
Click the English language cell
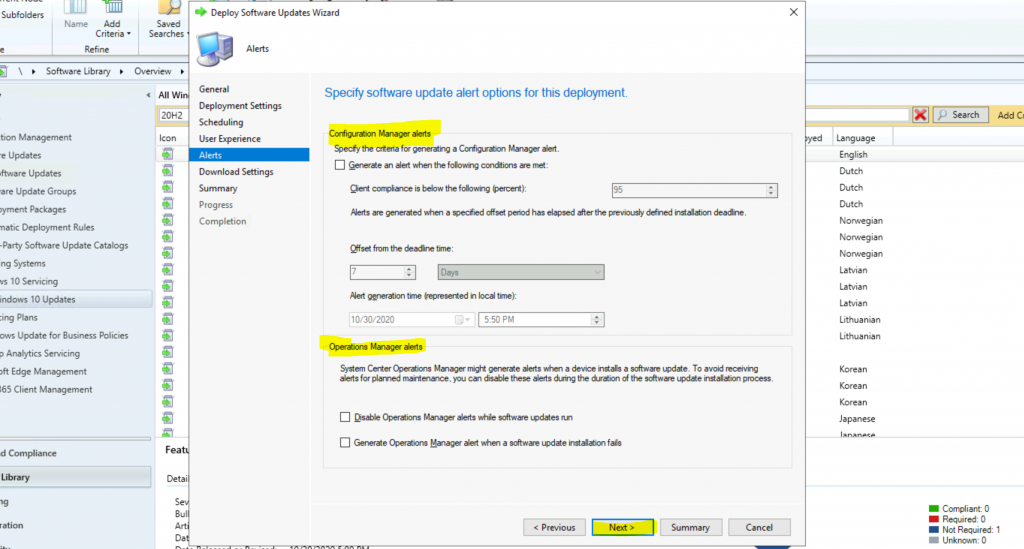coord(853,155)
